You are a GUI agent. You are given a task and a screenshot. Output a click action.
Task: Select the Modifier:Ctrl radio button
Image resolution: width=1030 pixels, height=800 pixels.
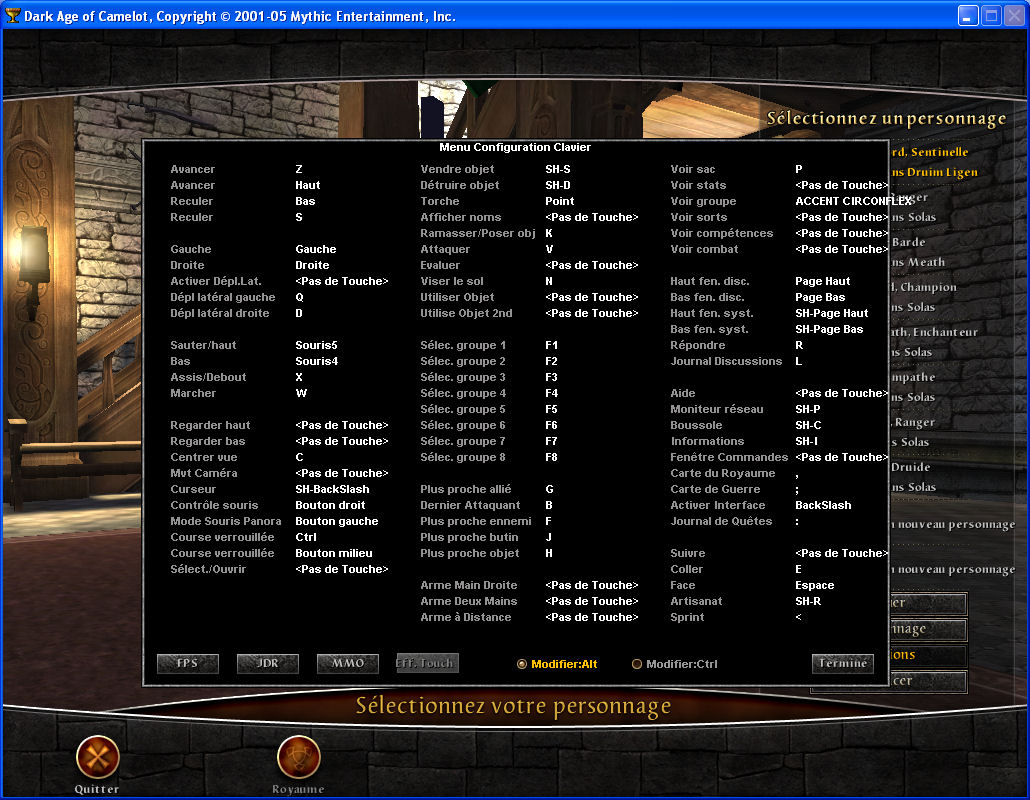click(x=637, y=664)
